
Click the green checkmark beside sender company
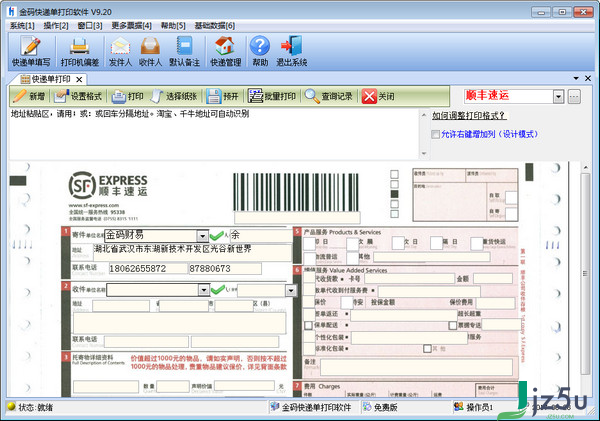point(217,235)
